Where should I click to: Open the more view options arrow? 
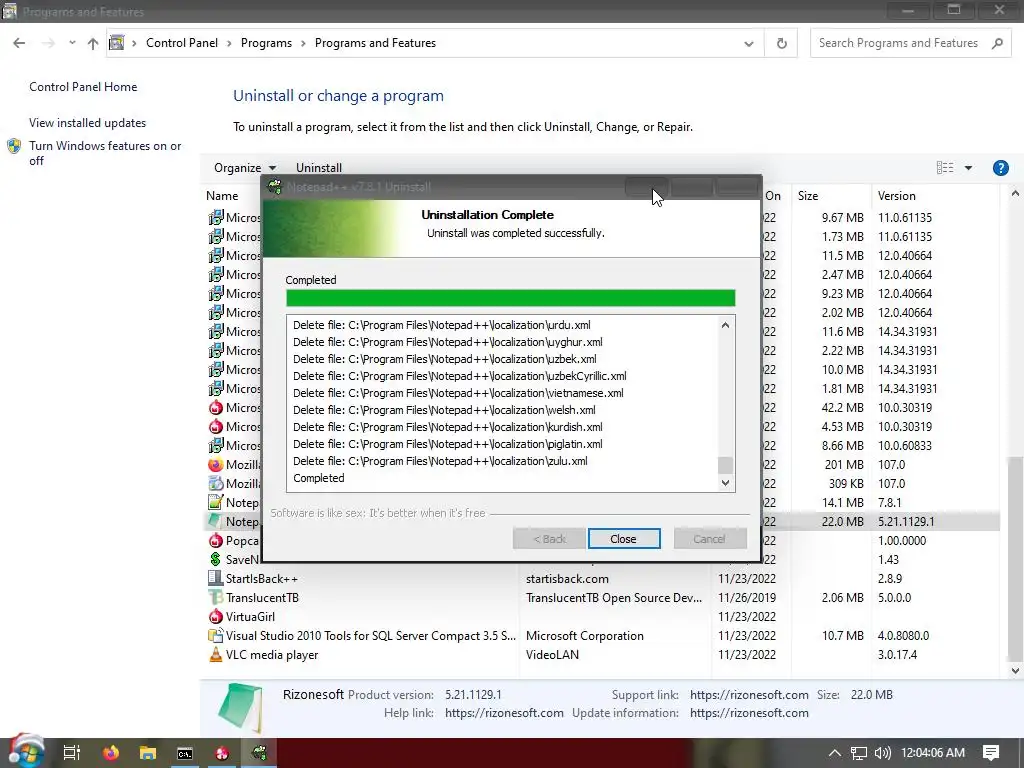click(x=968, y=168)
